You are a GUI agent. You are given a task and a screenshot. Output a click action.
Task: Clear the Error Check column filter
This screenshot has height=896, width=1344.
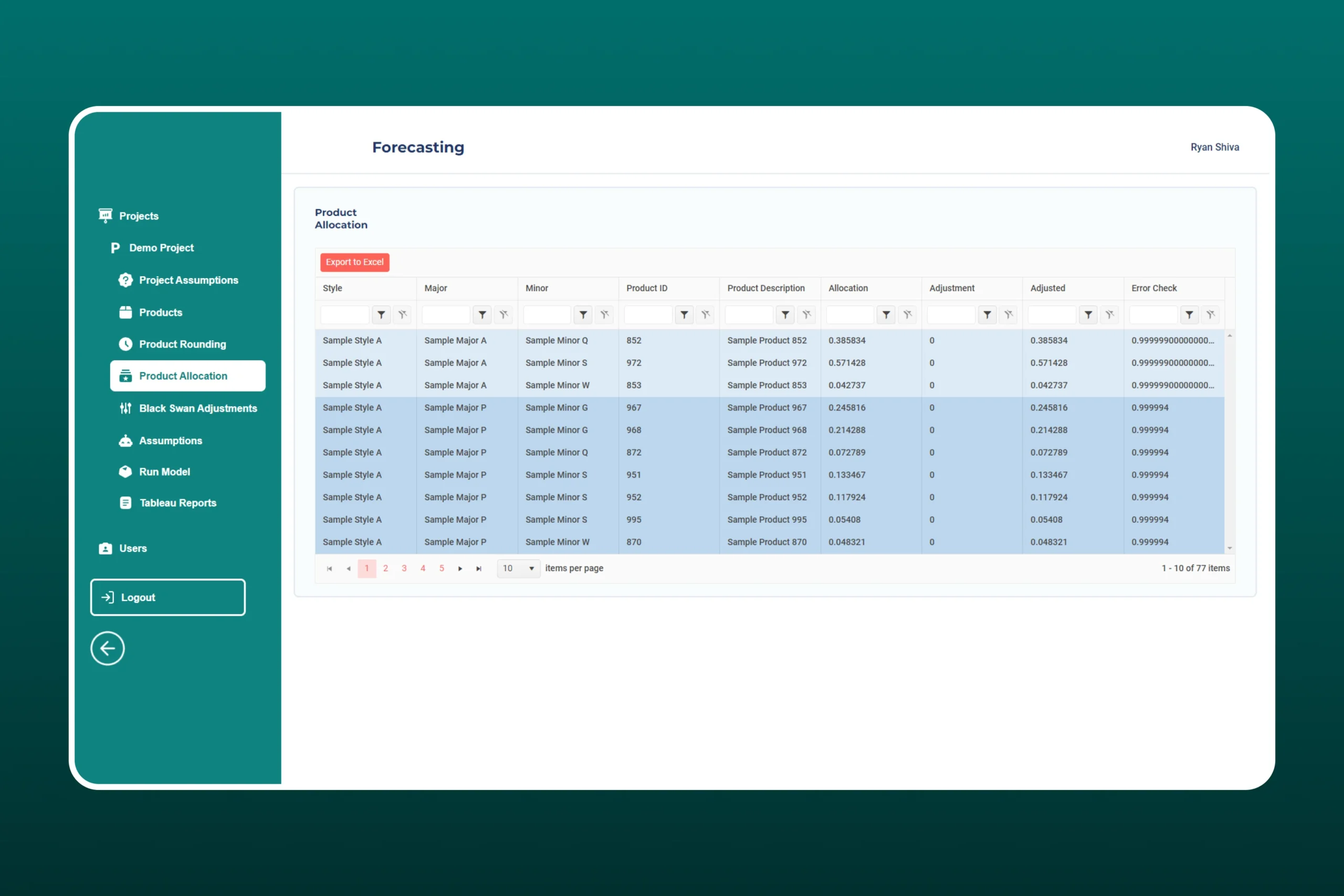[1210, 315]
